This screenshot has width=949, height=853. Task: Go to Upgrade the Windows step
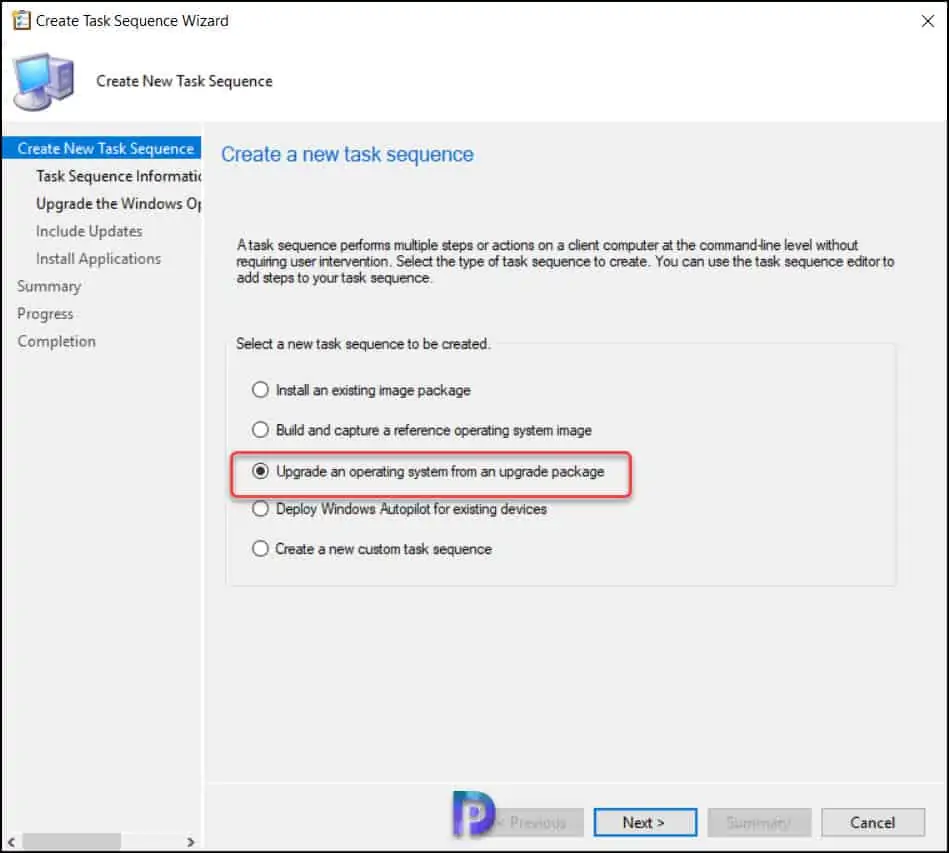119,204
